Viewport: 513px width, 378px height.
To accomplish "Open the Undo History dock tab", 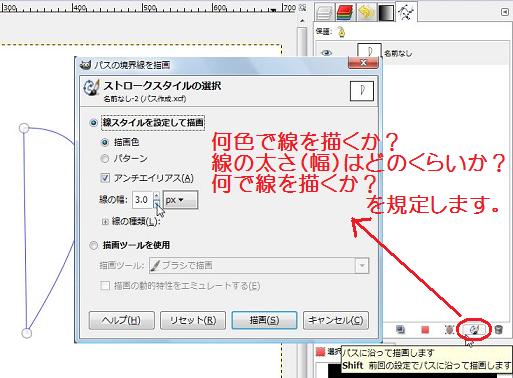I will (x=365, y=12).
